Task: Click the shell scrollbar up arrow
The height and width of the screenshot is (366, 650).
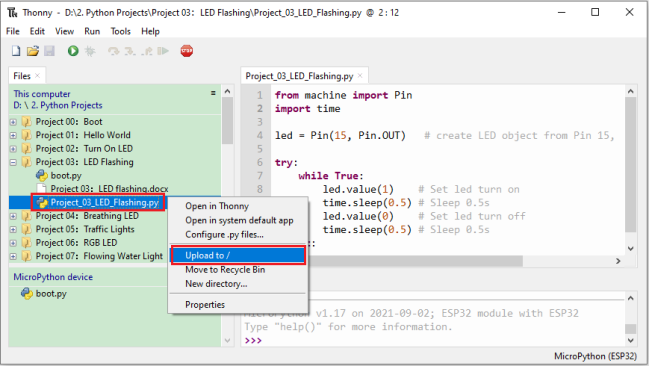Action: (x=631, y=298)
